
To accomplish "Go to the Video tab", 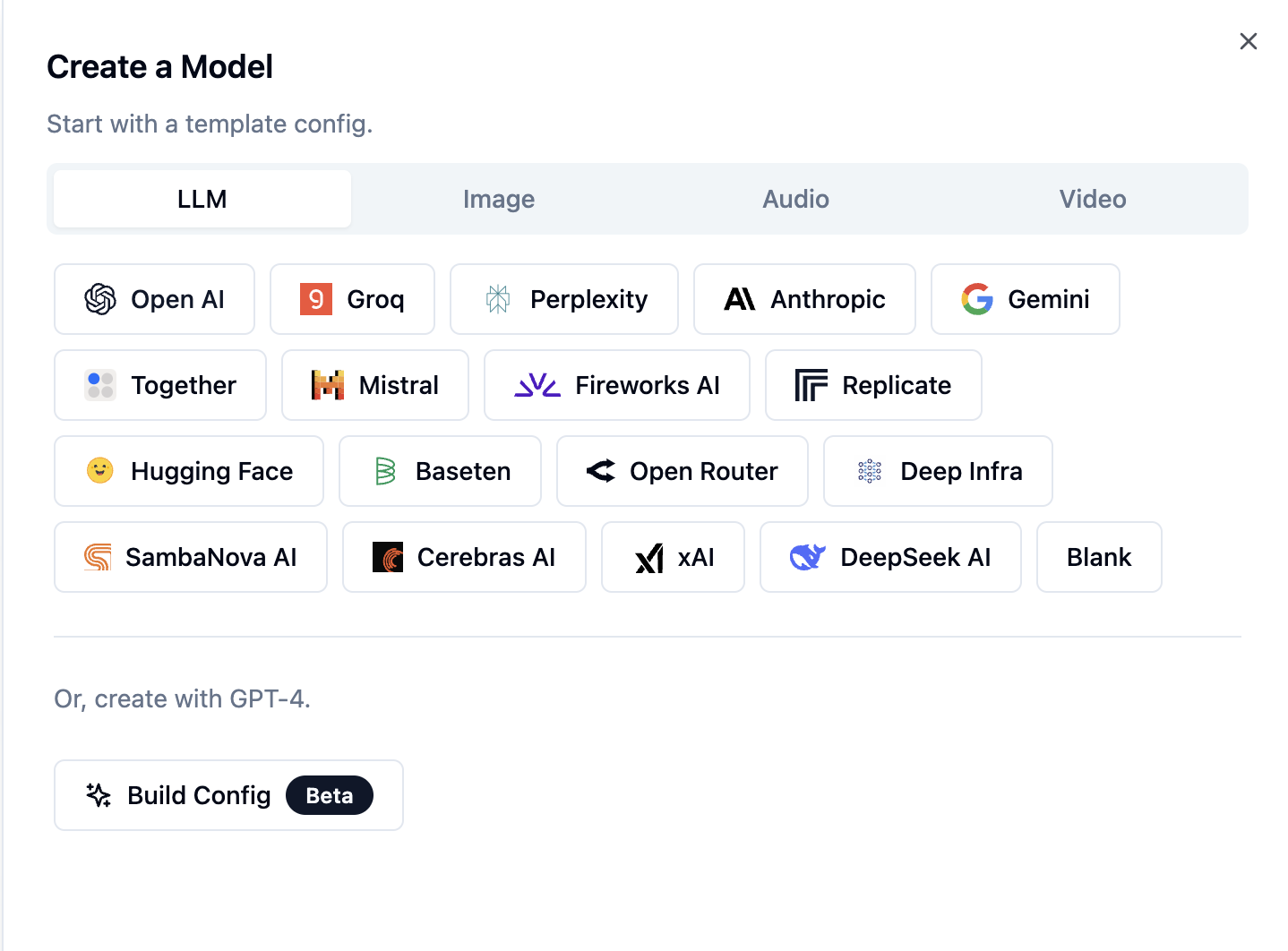I will point(1093,199).
